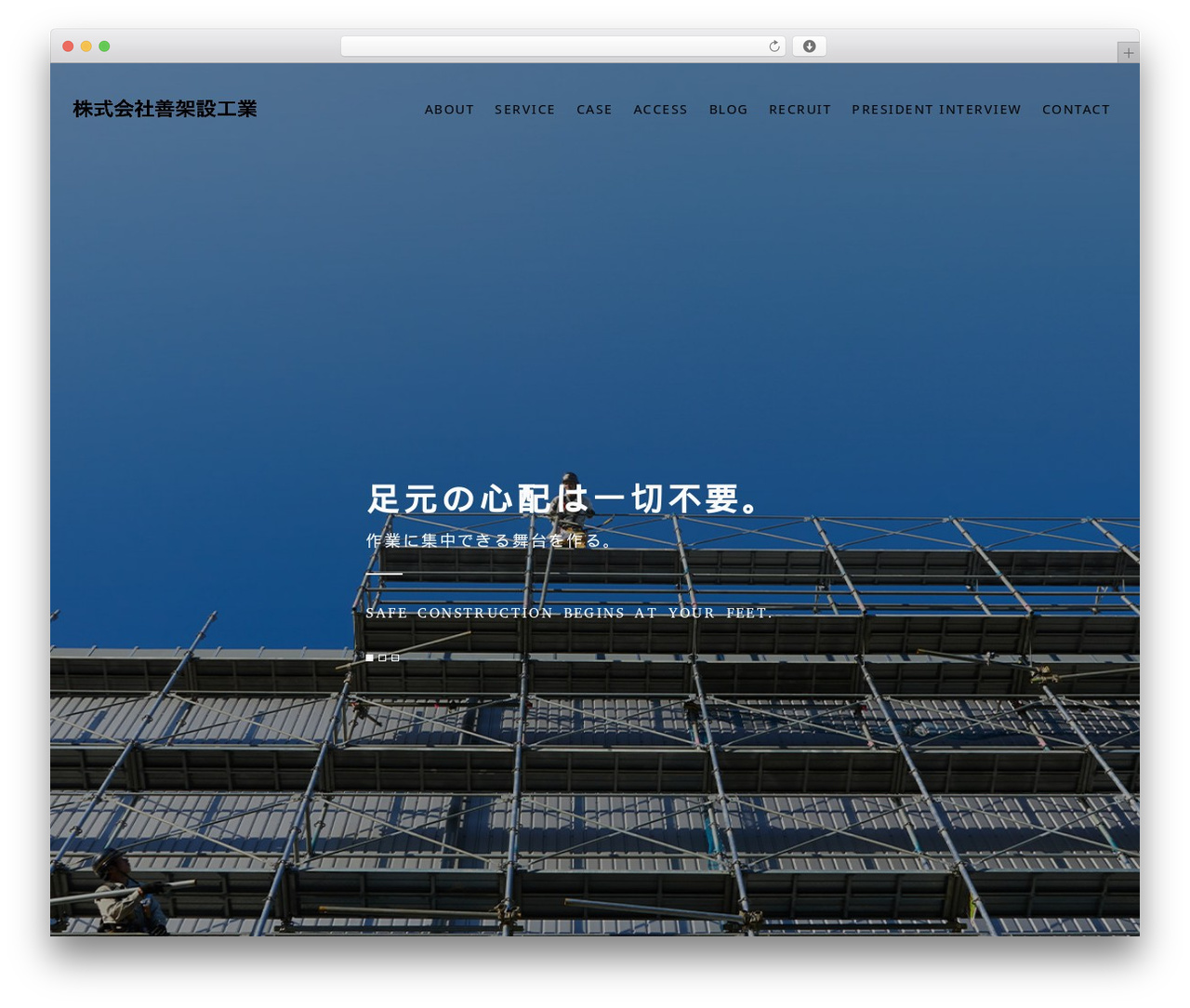This screenshot has width=1190, height=1008.
Task: Go to CONTACT page
Action: [x=1076, y=110]
